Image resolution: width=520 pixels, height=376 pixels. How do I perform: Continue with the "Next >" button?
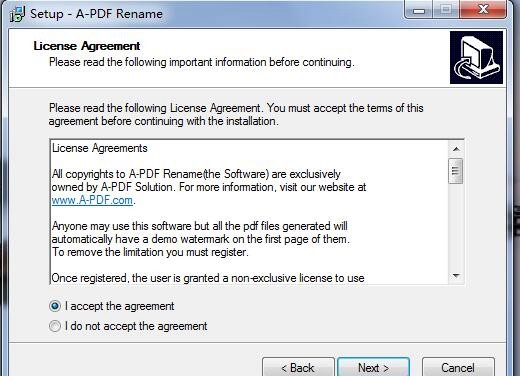(373, 368)
